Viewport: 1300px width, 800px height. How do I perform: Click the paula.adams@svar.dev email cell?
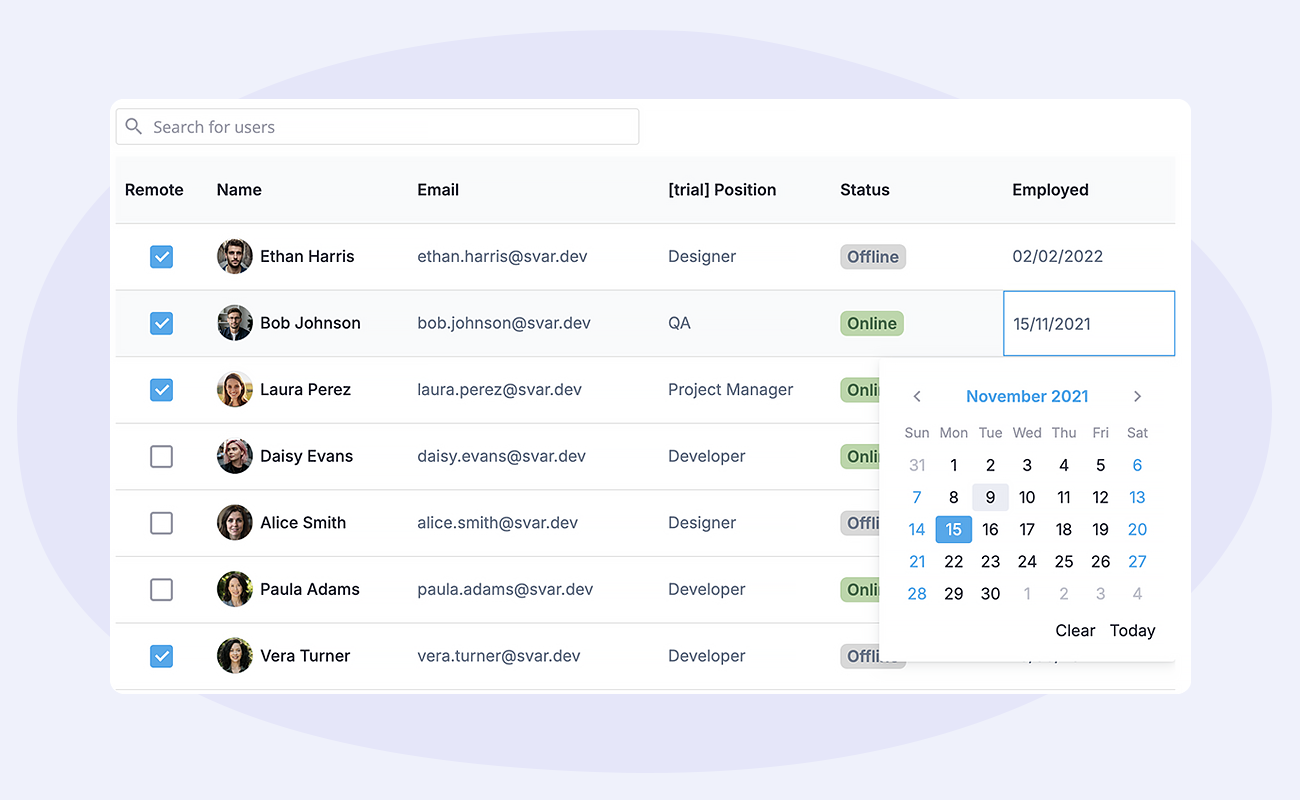coord(505,590)
